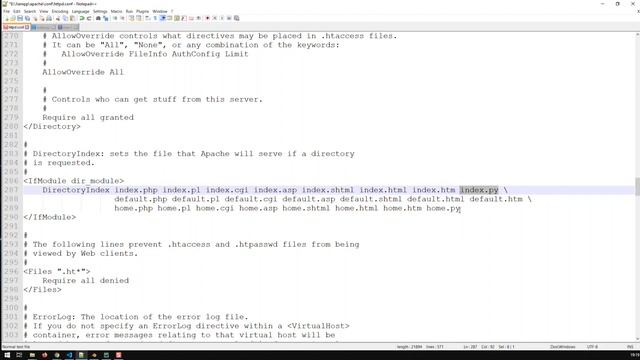The width and height of the screenshot is (640, 360).
Task: Toggle word wrap from the toolbar
Action: 147,18
